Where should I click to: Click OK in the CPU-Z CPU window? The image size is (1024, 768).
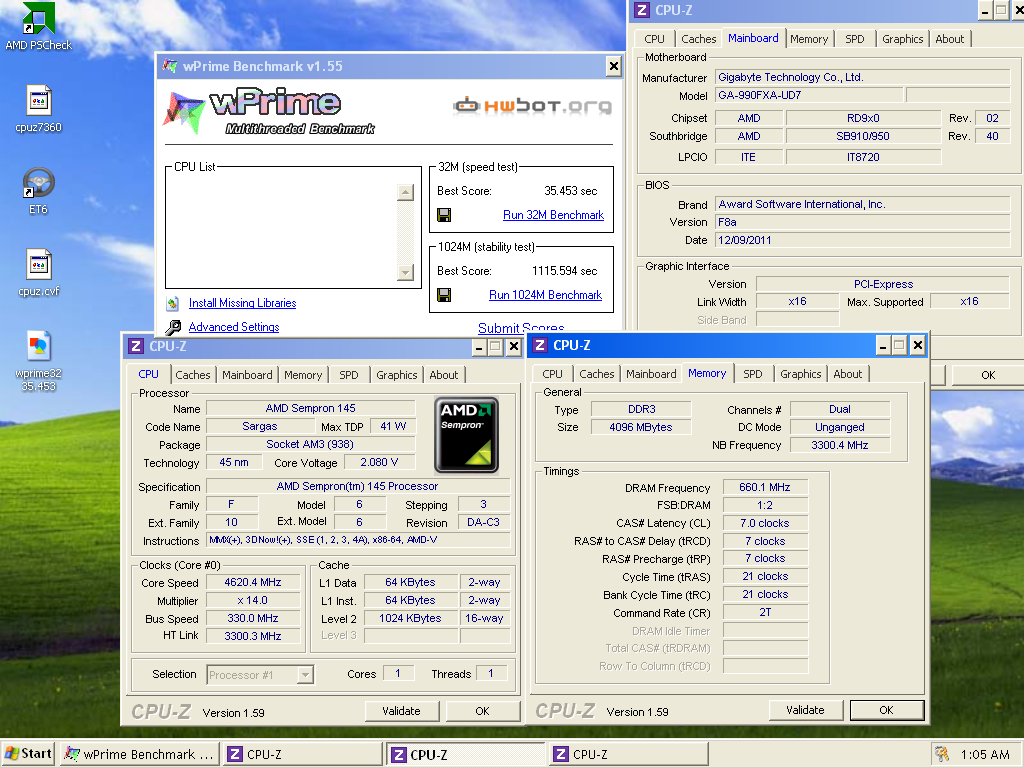tap(483, 711)
